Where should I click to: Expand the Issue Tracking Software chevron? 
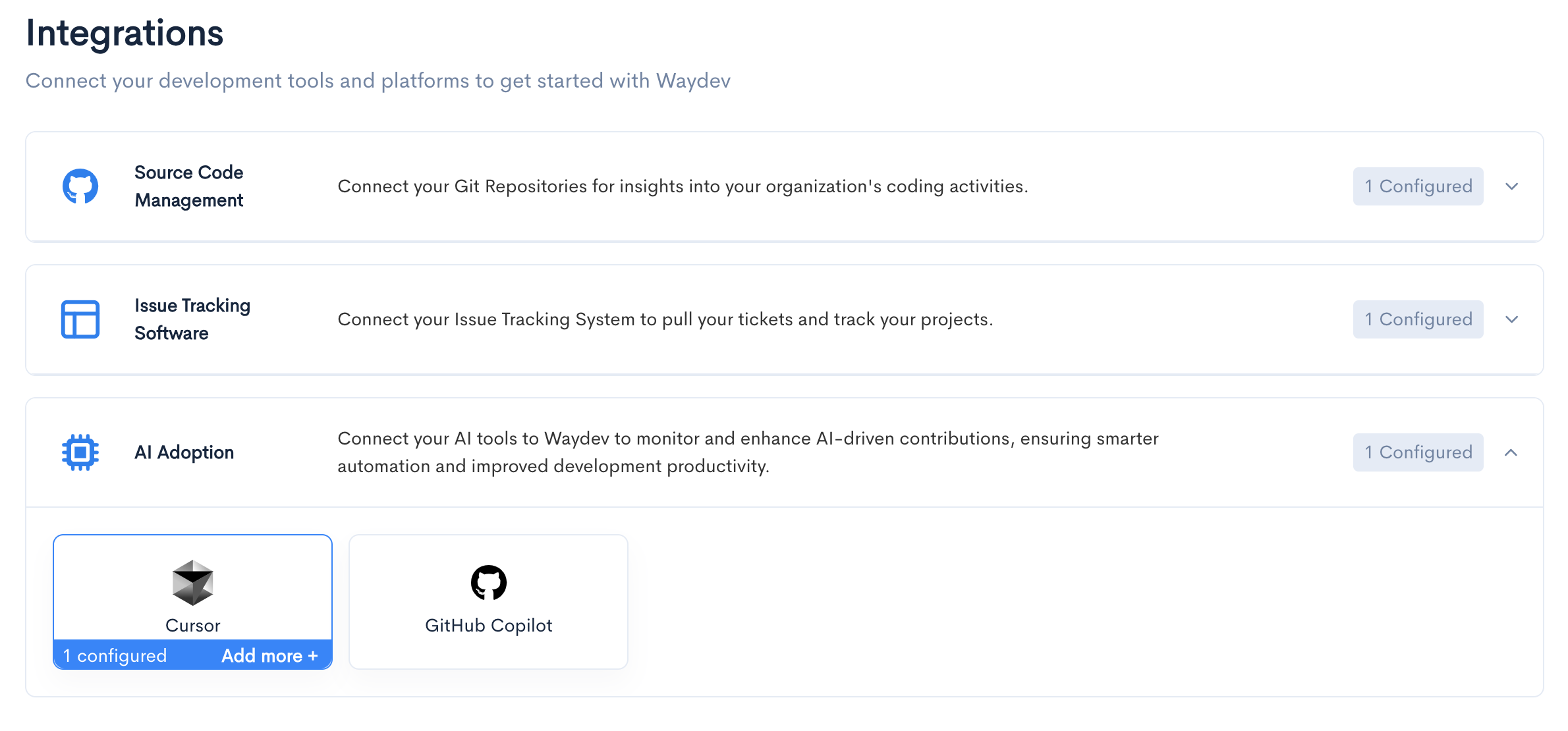pos(1512,319)
